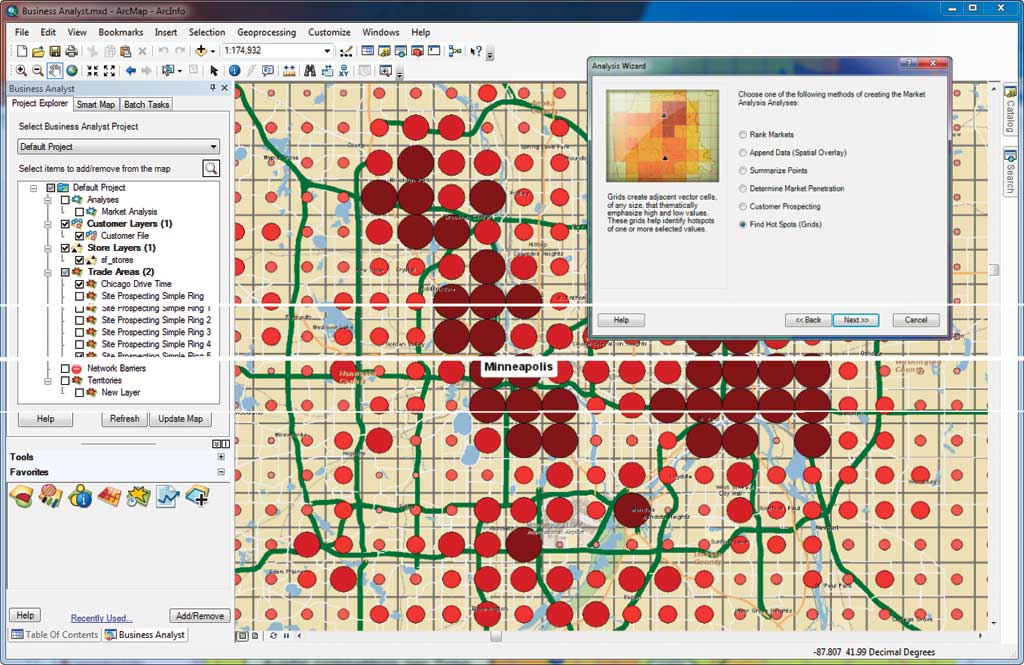Image resolution: width=1024 pixels, height=665 pixels.
Task: Open the map scale dropdown
Action: click(x=327, y=51)
